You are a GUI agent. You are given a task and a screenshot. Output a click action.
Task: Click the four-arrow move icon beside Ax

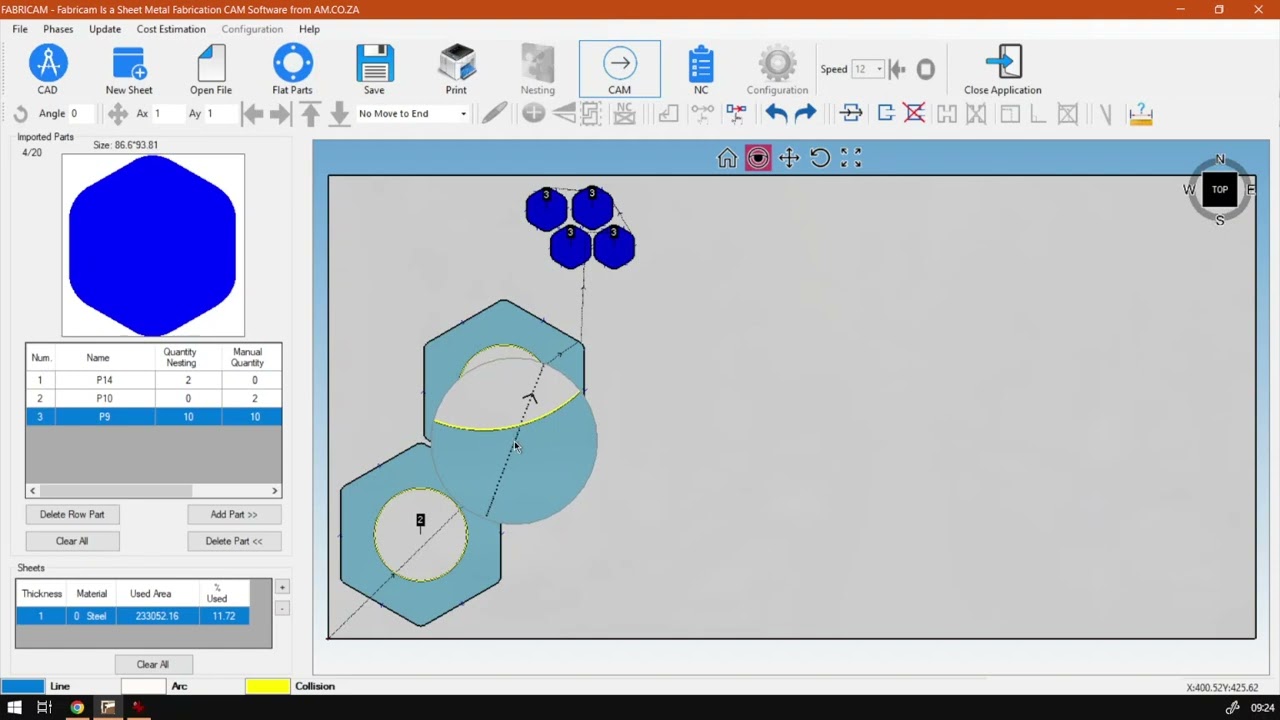118,114
